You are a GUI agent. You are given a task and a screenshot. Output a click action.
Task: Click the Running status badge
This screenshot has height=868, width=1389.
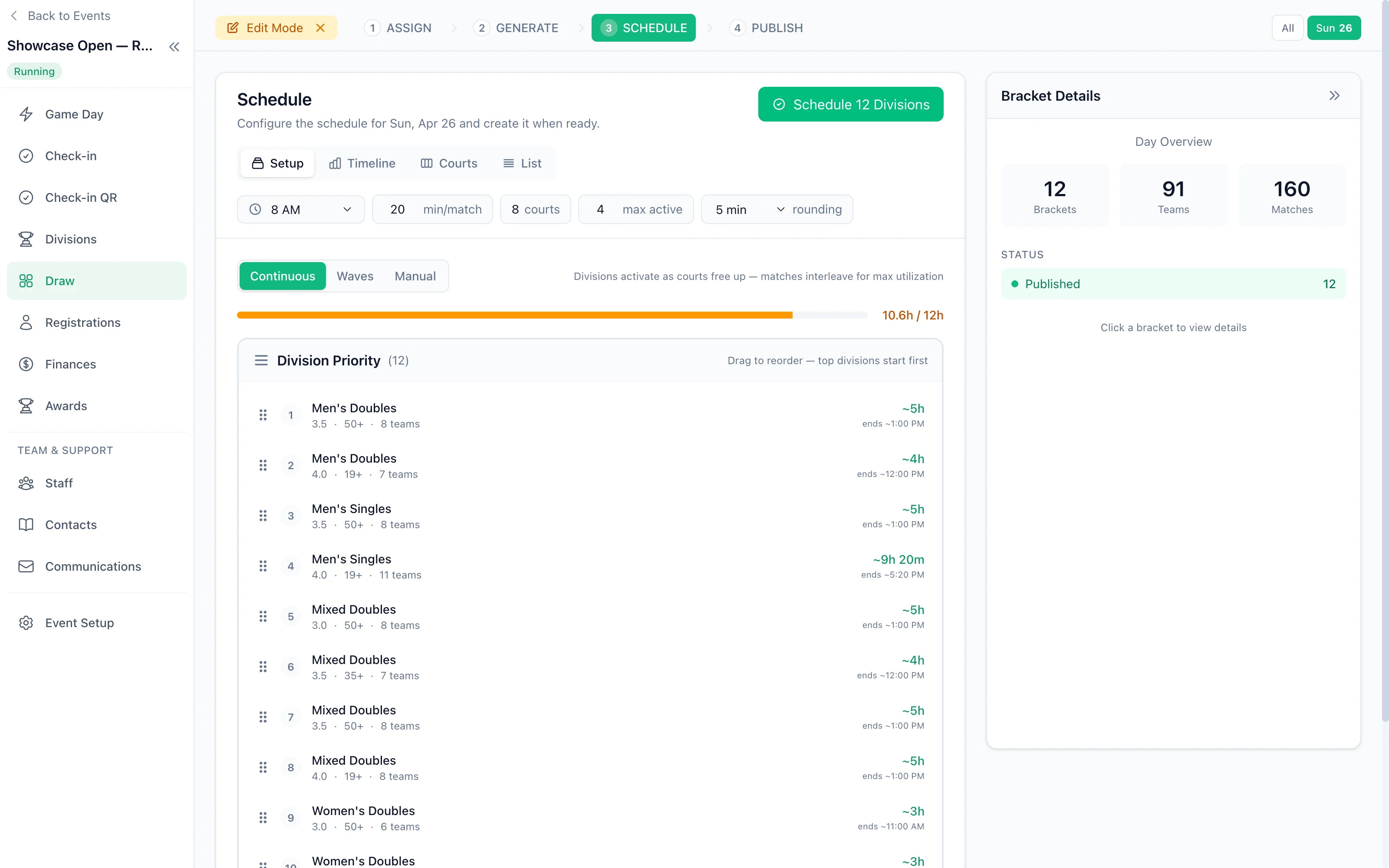34,71
